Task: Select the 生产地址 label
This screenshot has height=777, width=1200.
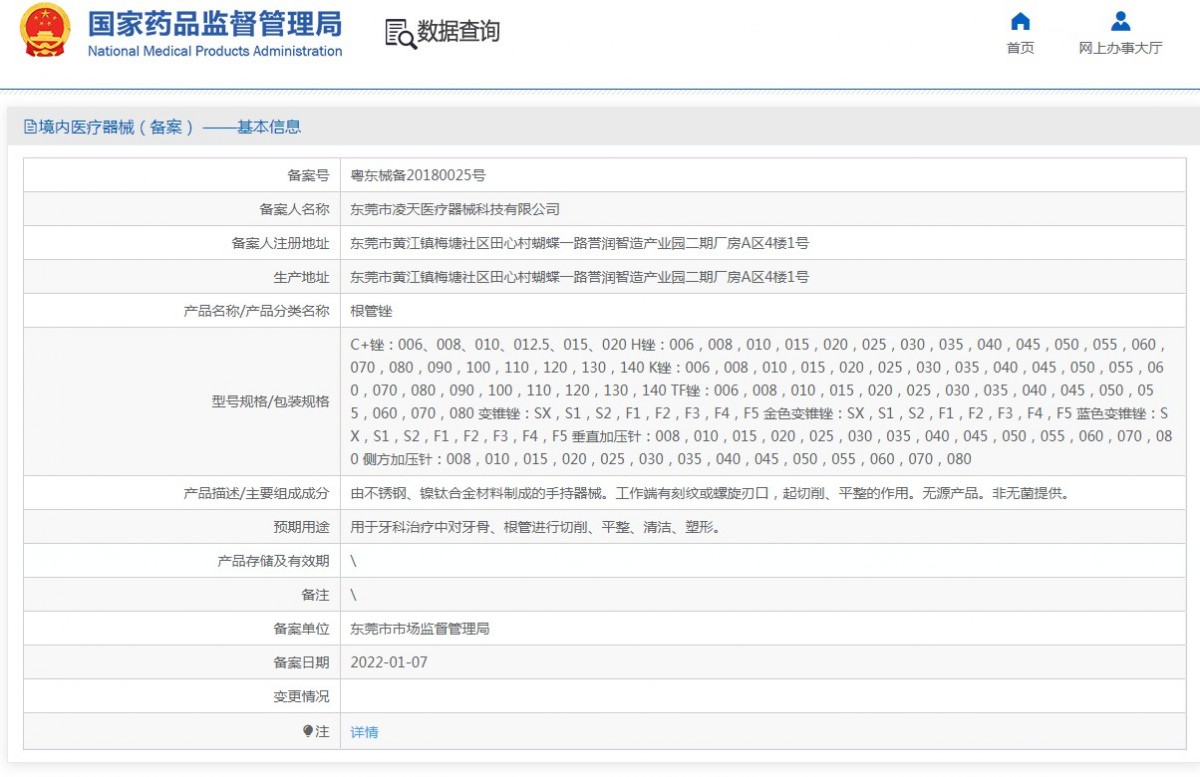Action: [301, 277]
